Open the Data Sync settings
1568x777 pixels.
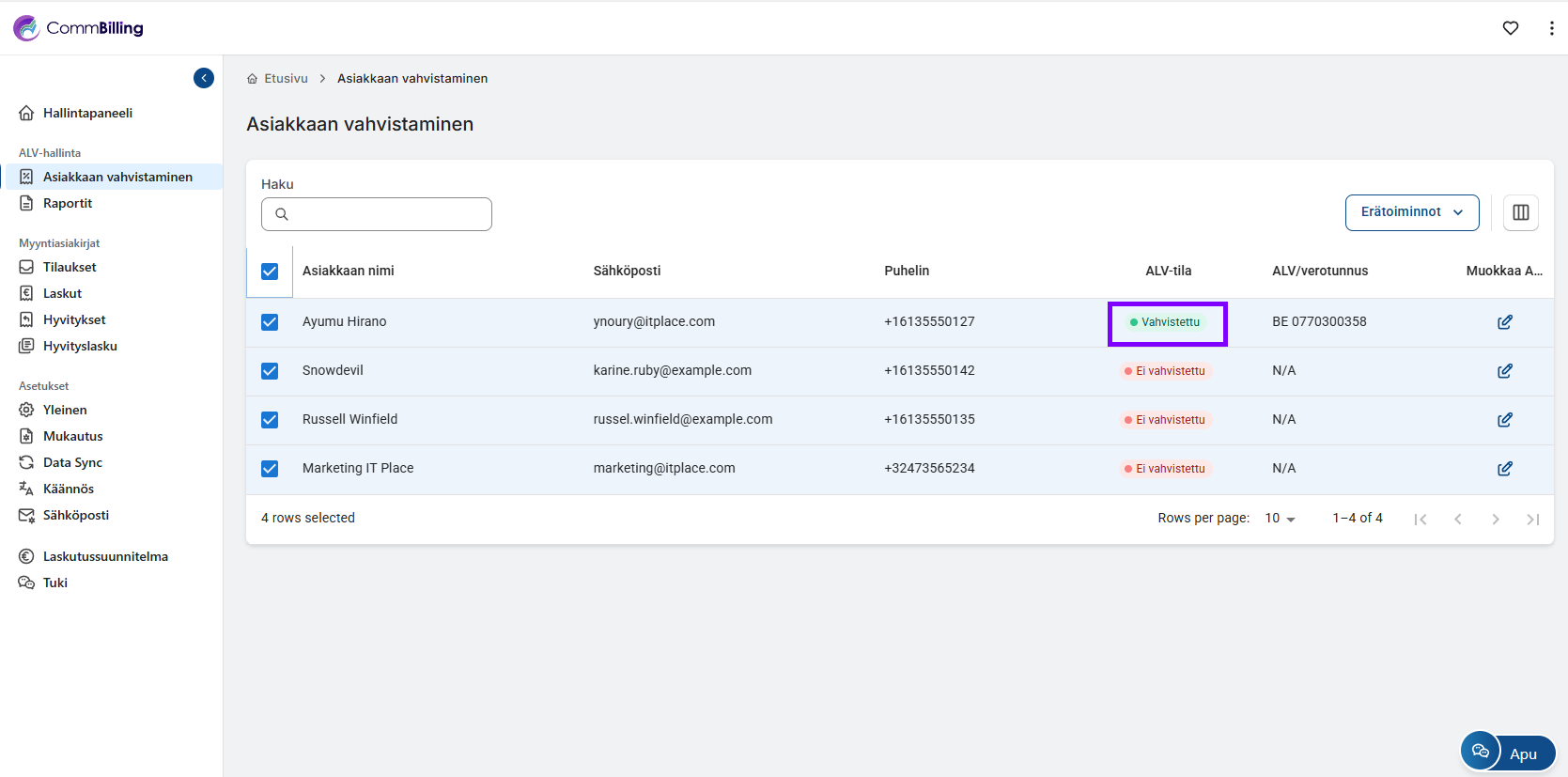(72, 462)
